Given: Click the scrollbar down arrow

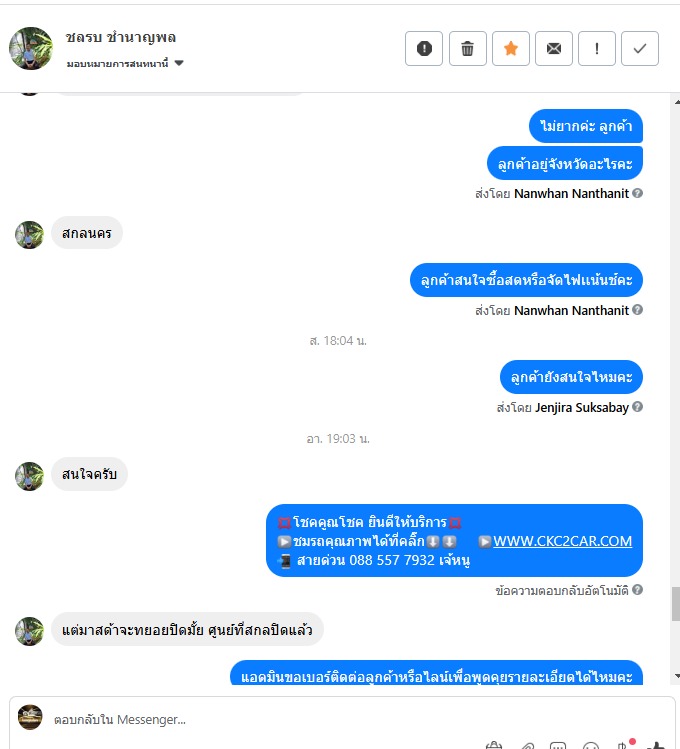Looking at the screenshot, I should coord(676,676).
